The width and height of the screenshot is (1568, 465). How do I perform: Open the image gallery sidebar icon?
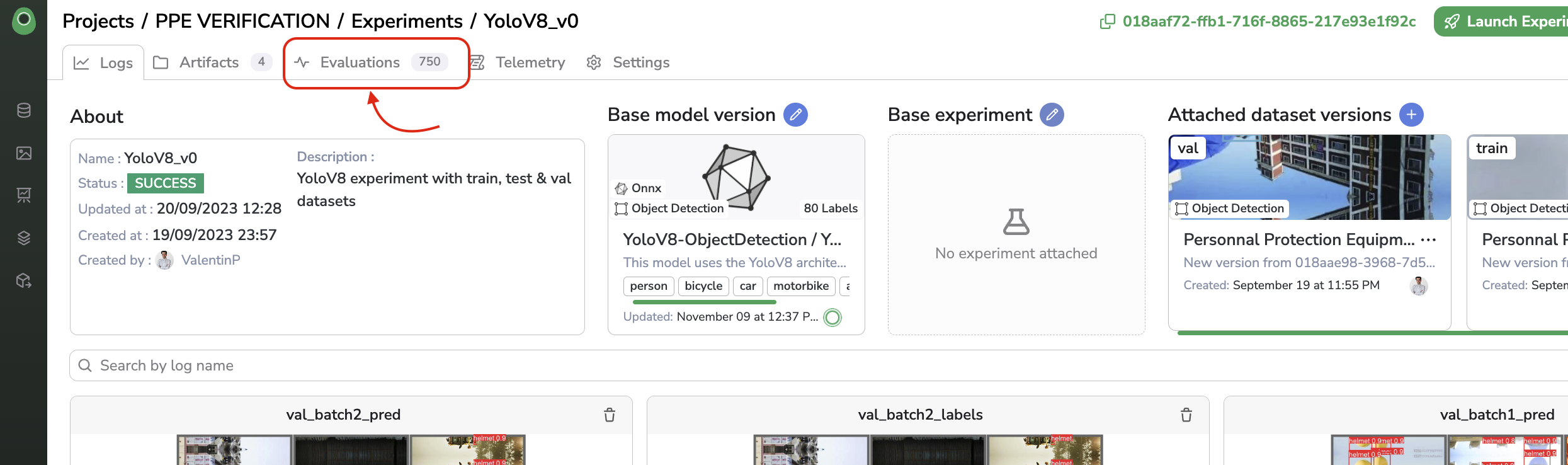coord(24,153)
